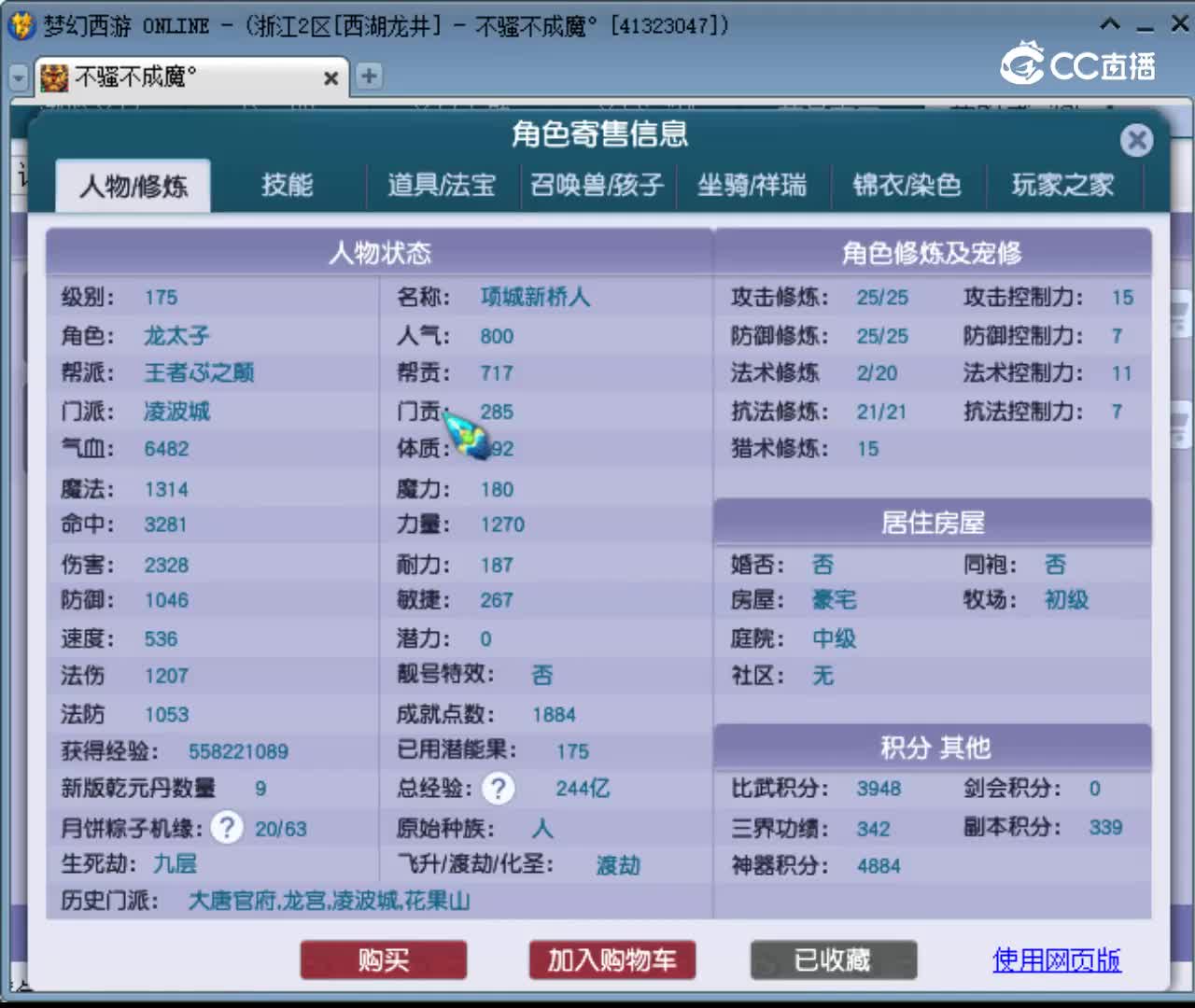Collapse window with the up chevron
Image resolution: width=1195 pixels, height=1008 pixels.
click(x=1110, y=24)
